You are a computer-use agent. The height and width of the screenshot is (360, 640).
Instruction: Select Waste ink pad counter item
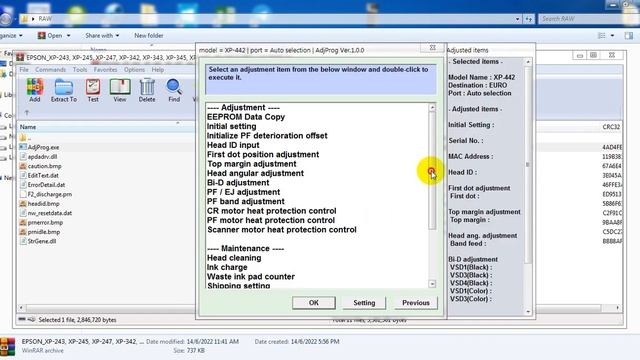tap(251, 276)
